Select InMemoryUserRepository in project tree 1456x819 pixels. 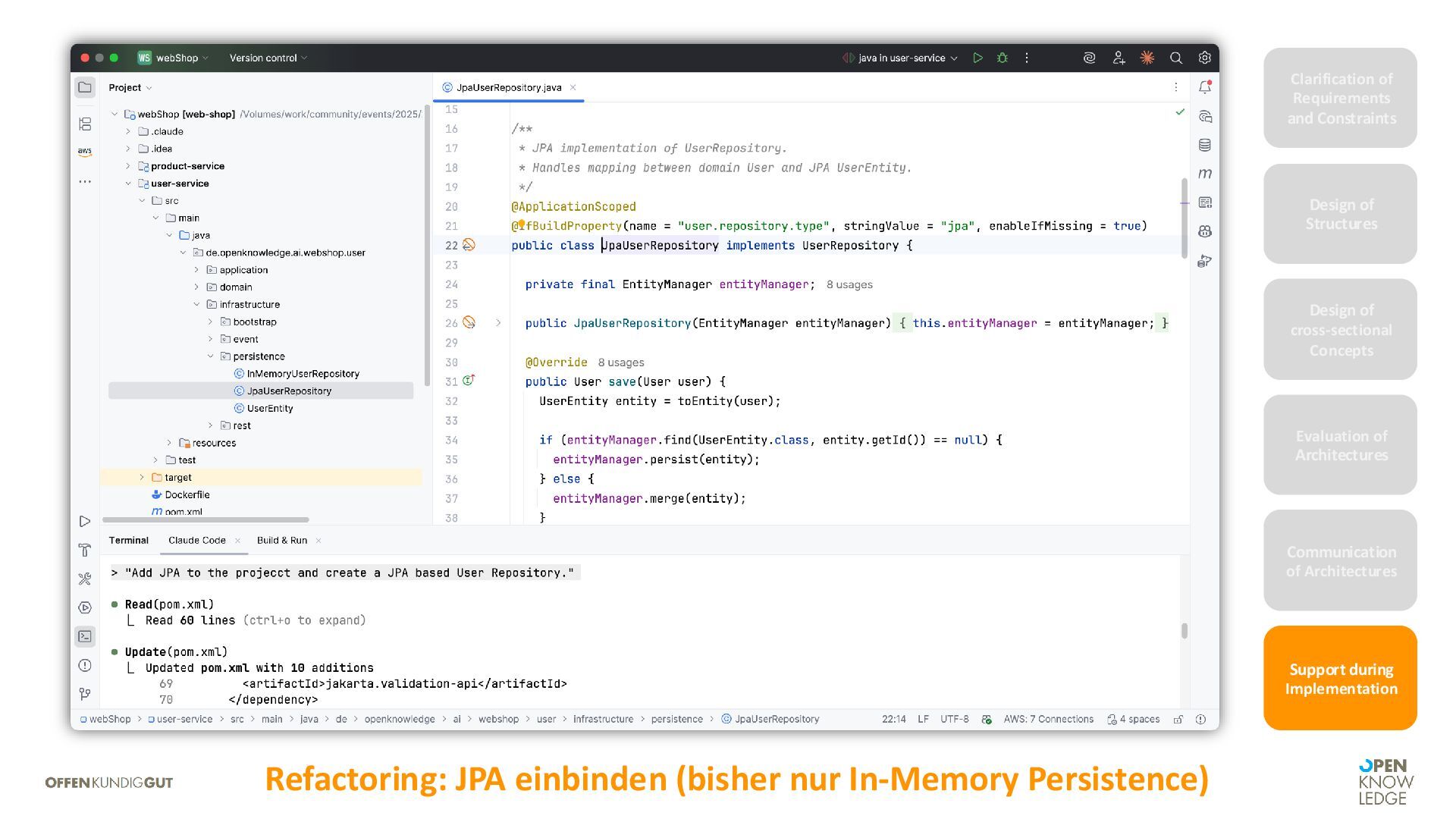(x=303, y=374)
